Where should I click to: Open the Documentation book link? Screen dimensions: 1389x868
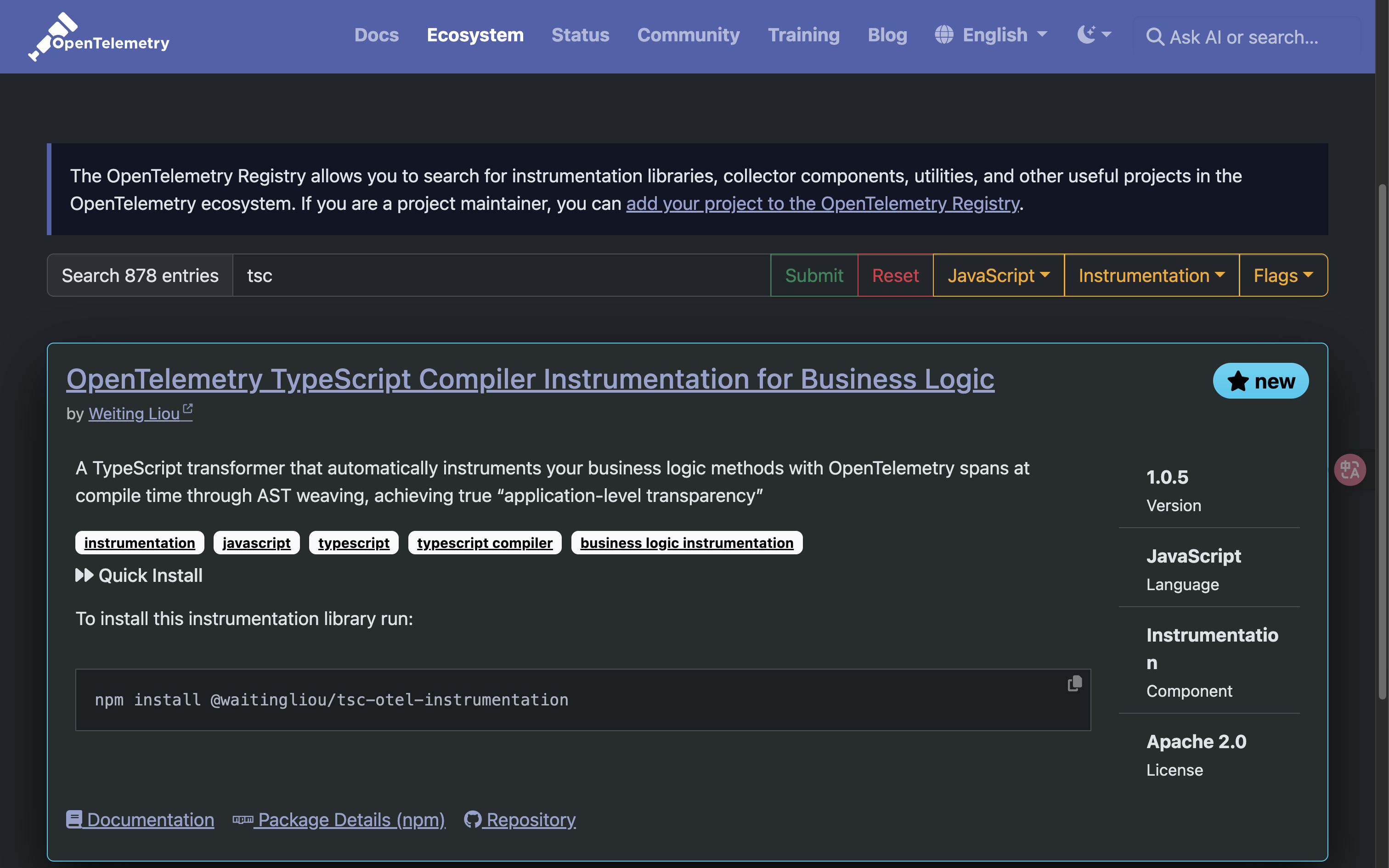pyautogui.click(x=141, y=820)
